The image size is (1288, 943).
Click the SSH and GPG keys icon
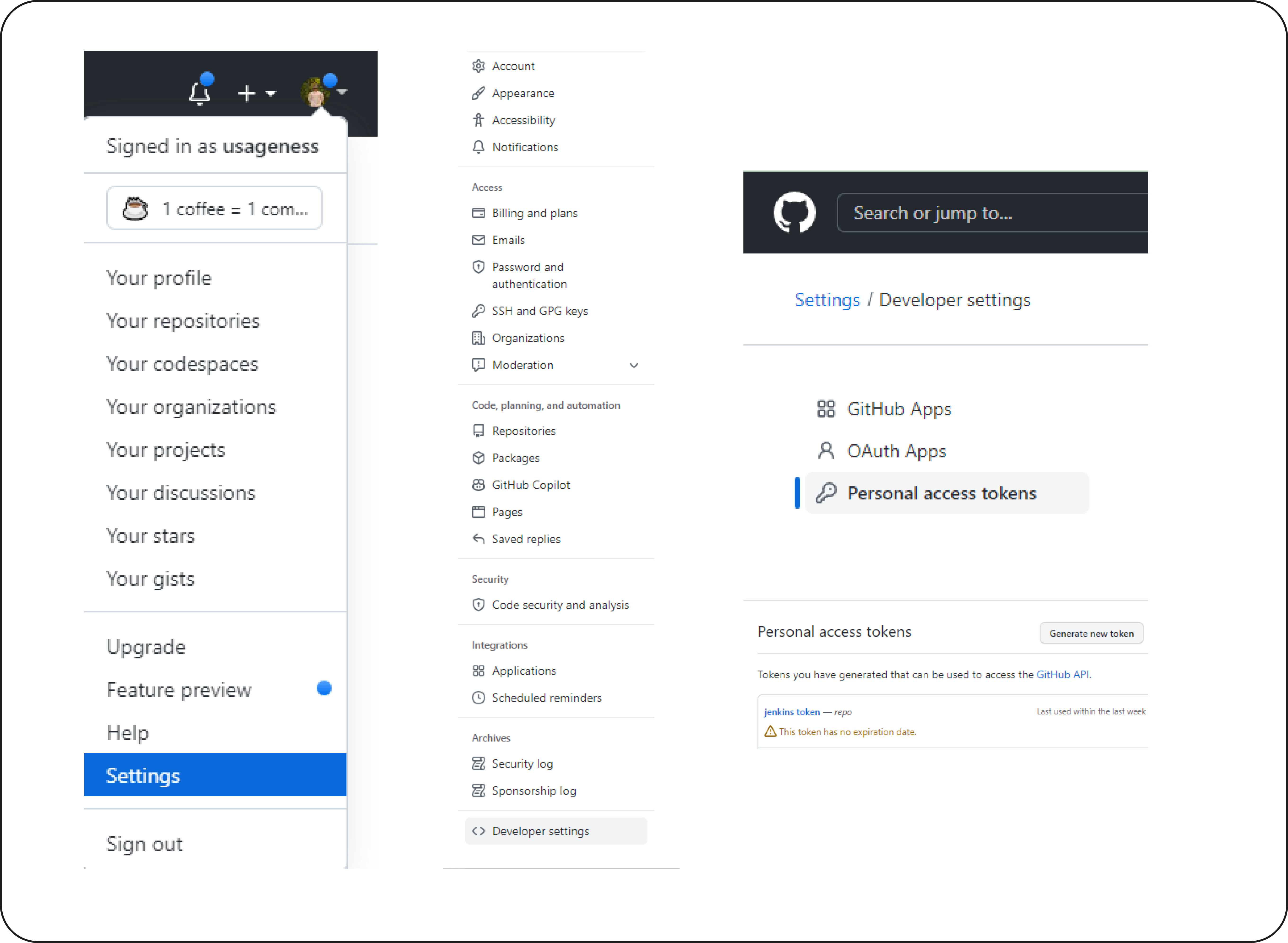479,311
